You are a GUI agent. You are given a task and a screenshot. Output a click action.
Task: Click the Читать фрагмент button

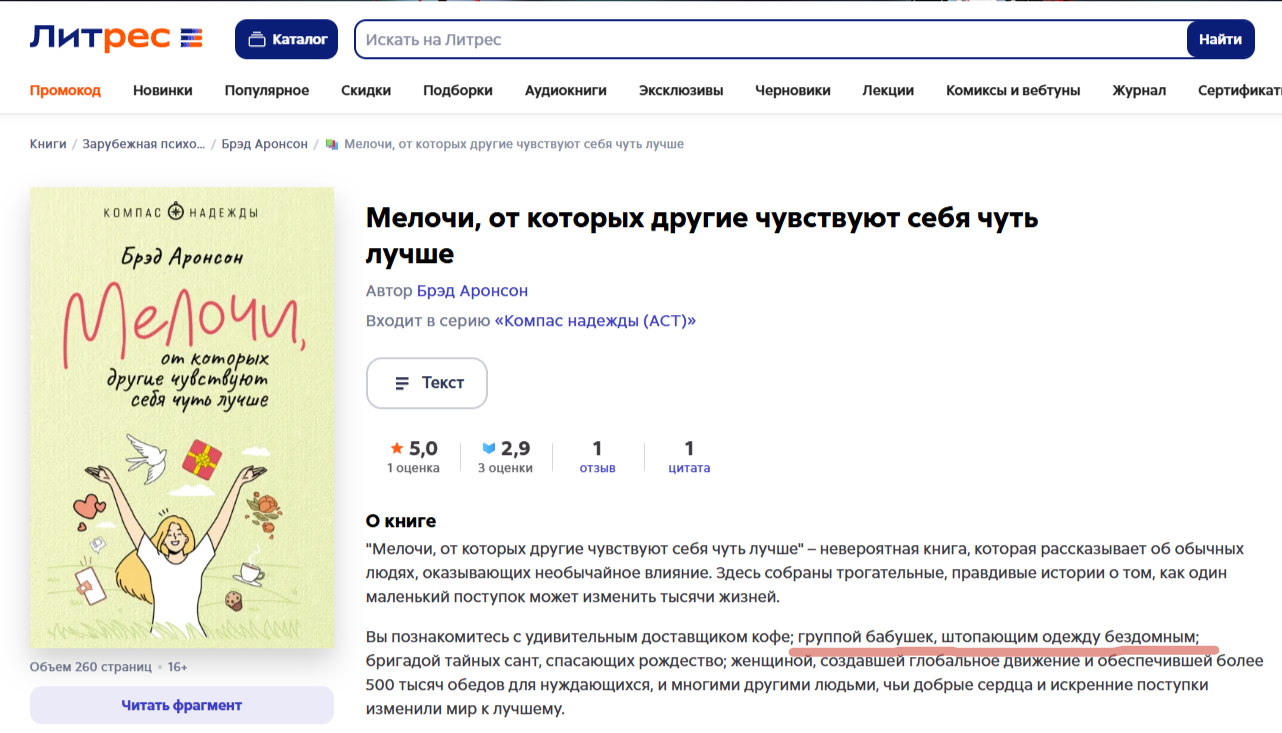coord(182,705)
